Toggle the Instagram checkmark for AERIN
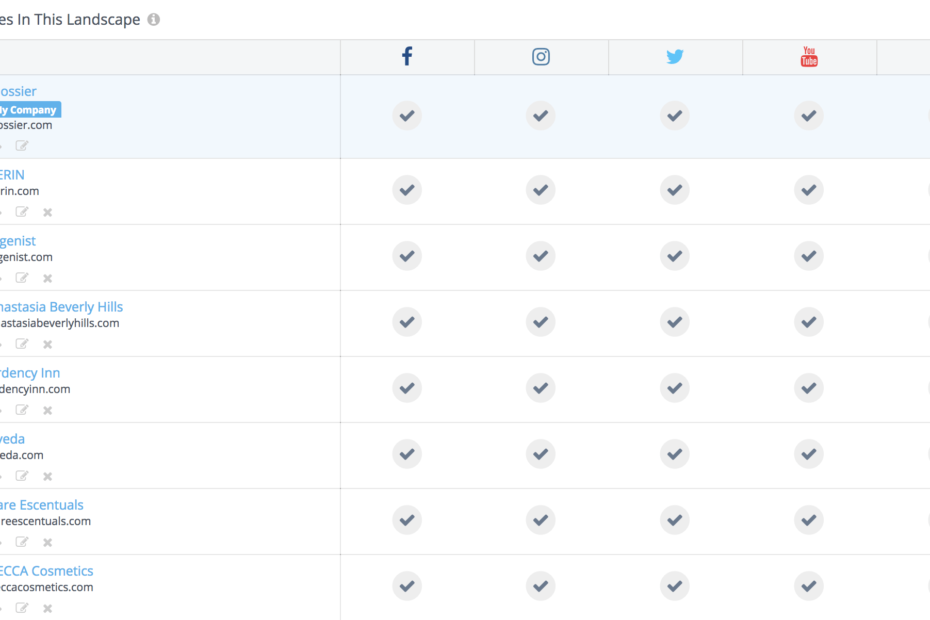Viewport: 930px width, 620px height. pos(541,190)
